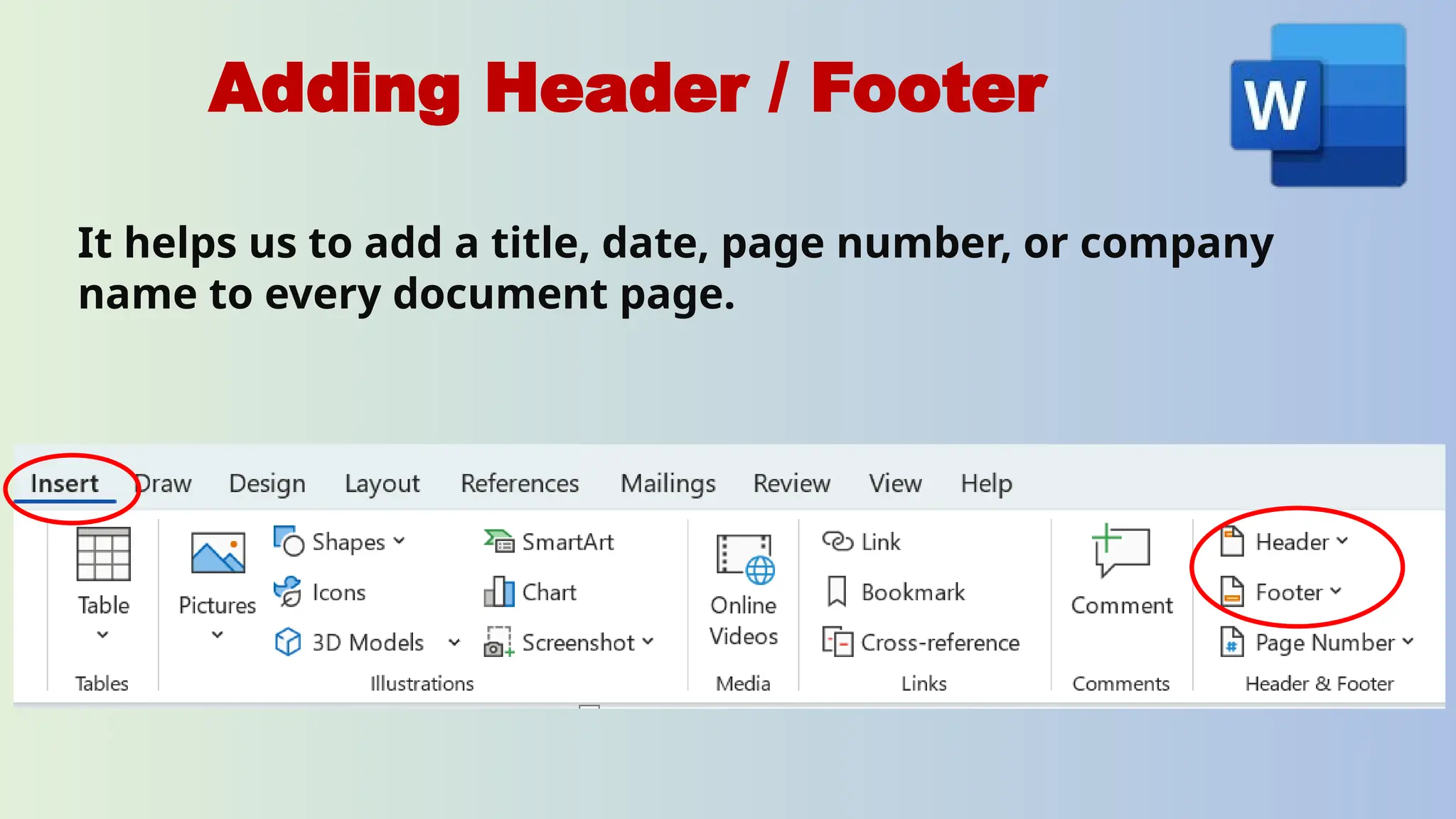Switch to the Draw tab
The height and width of the screenshot is (819, 1456).
(x=164, y=483)
